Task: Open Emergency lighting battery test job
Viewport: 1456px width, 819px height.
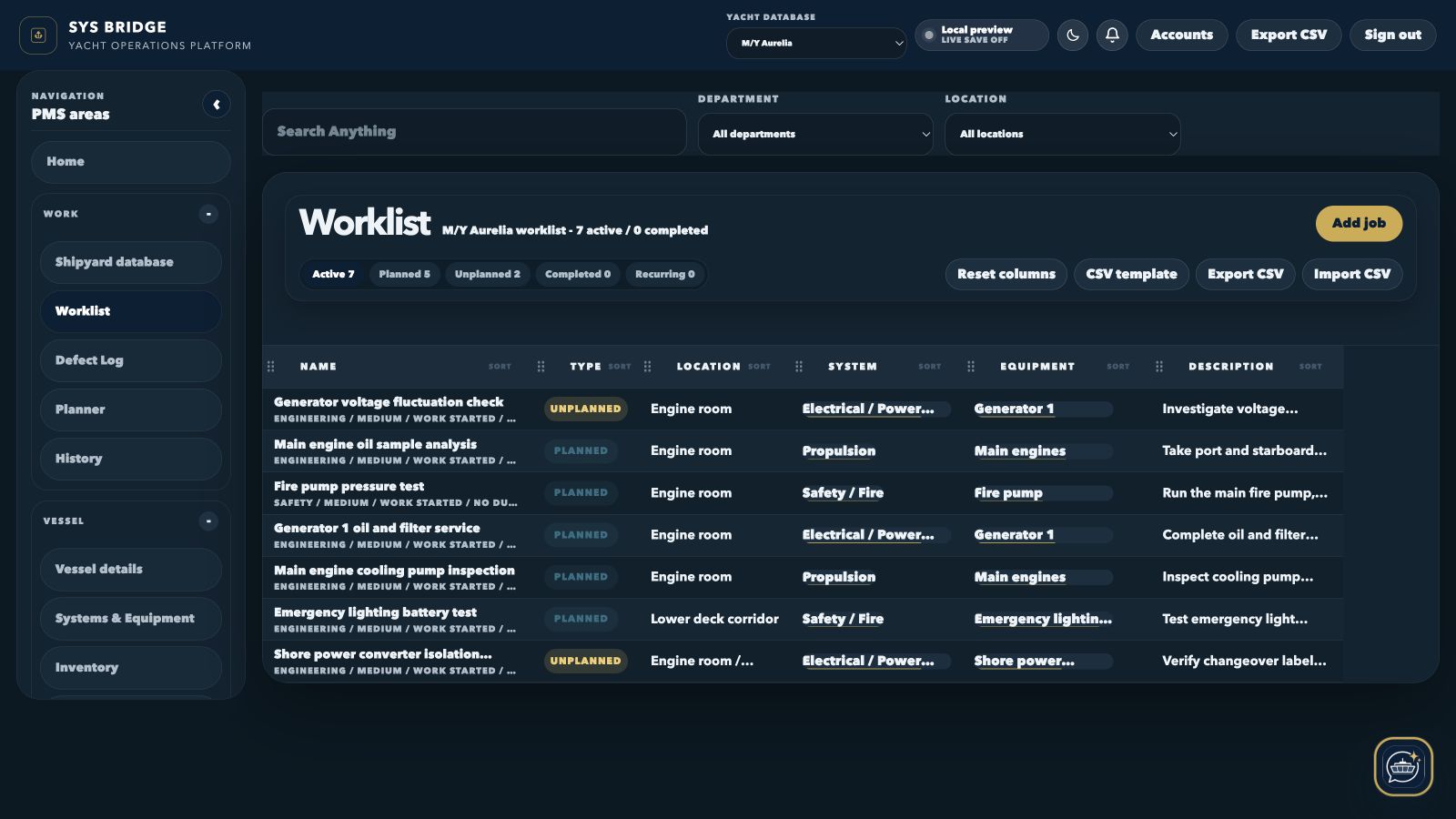Action: point(375,612)
